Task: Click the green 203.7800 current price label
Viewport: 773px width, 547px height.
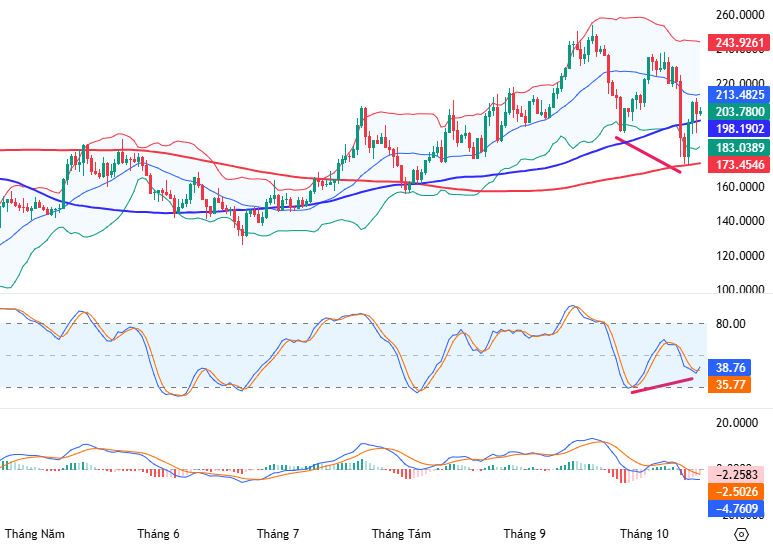Action: (740, 112)
